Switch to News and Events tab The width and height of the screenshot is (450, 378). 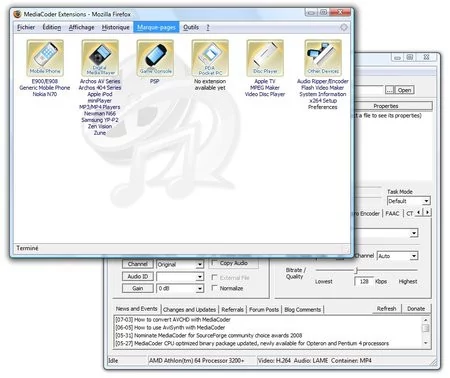coord(136,309)
